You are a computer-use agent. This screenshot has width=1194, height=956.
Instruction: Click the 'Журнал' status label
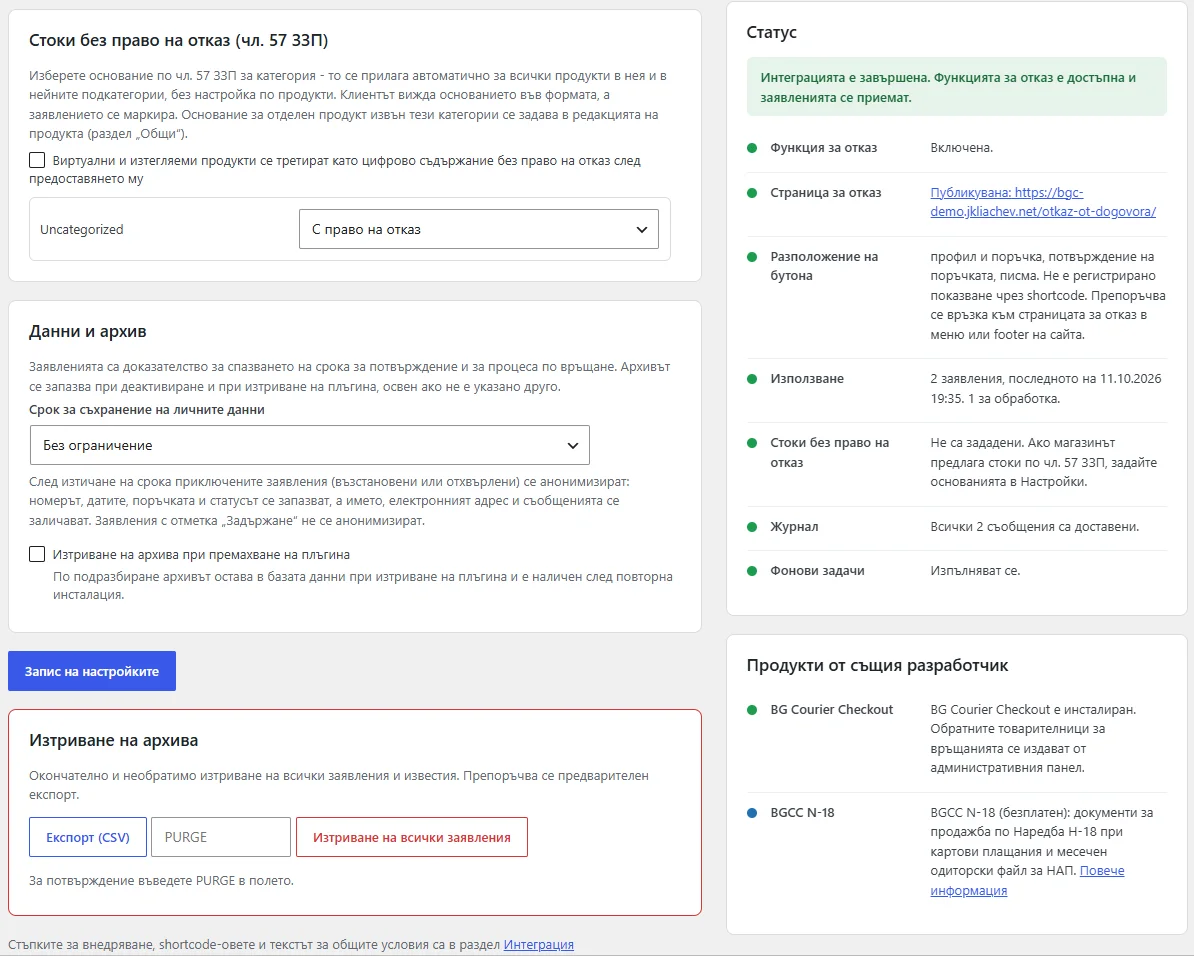click(x=794, y=526)
